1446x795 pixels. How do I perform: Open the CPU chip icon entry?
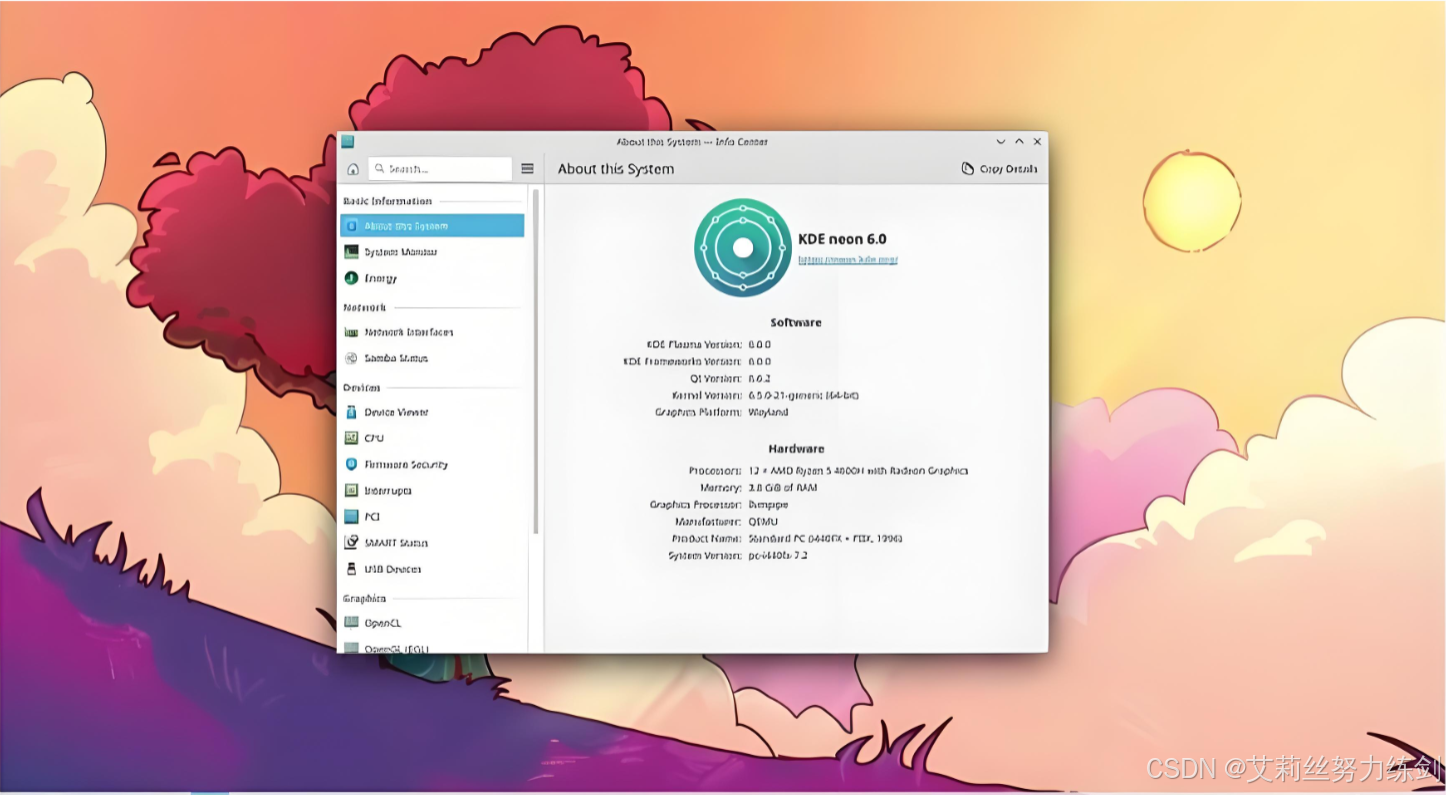click(x=352, y=438)
